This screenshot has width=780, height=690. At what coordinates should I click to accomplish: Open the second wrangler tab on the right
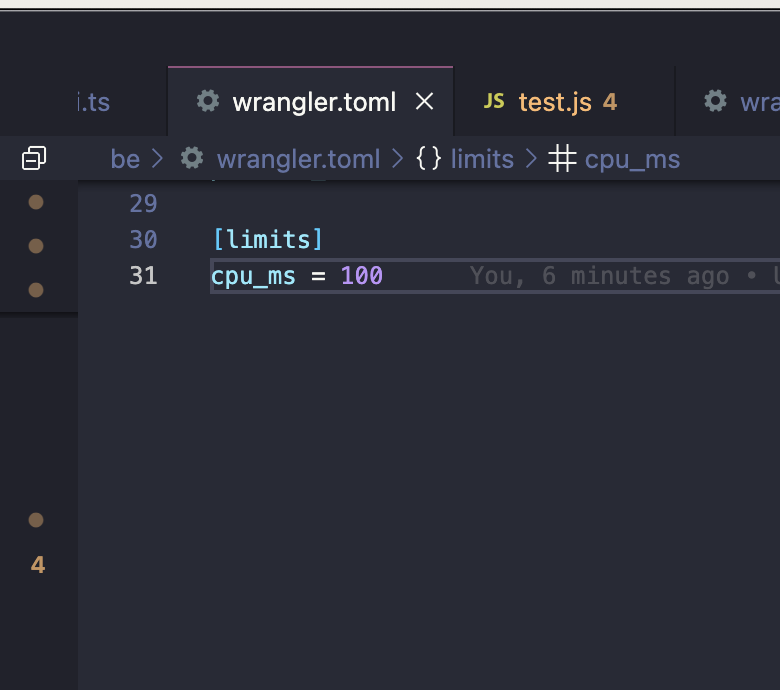pos(728,101)
